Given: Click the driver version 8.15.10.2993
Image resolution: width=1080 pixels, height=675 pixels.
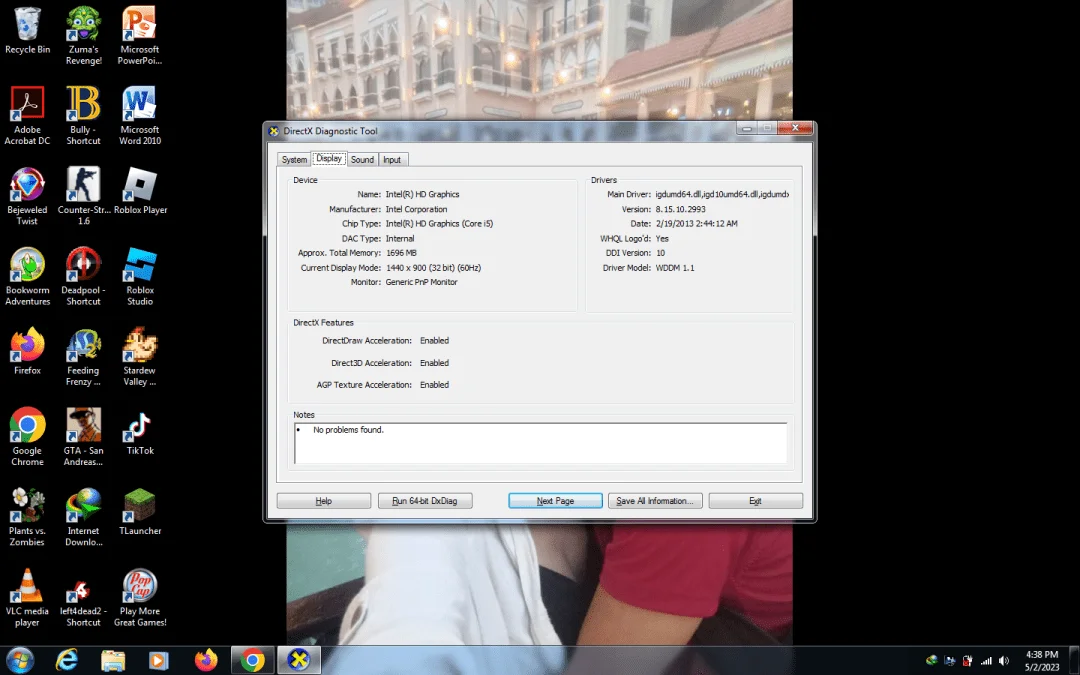Looking at the screenshot, I should [x=681, y=209].
